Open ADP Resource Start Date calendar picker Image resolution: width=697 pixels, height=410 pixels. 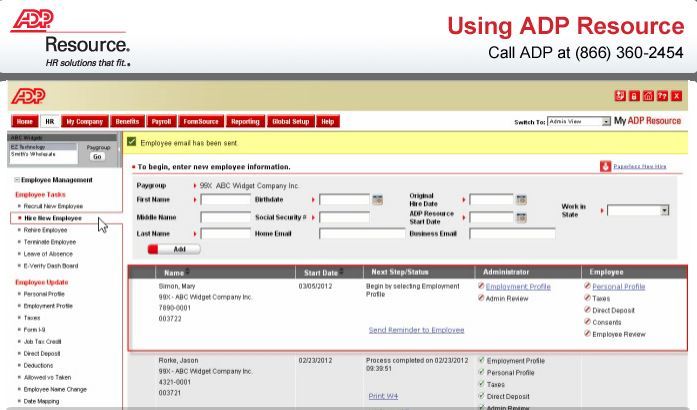[x=521, y=217]
